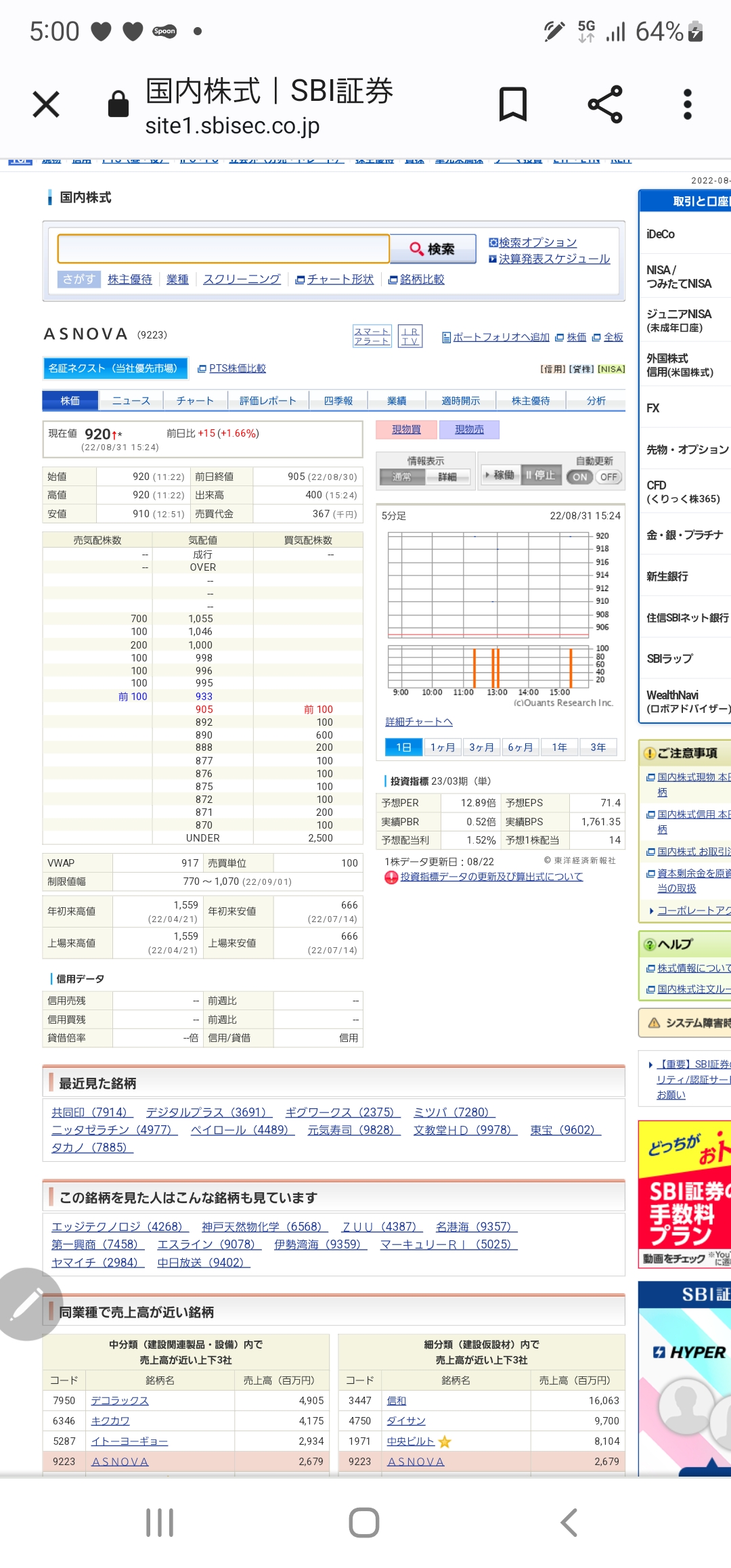
Task: Tap the floating pencil edit button
Action: point(26,1304)
